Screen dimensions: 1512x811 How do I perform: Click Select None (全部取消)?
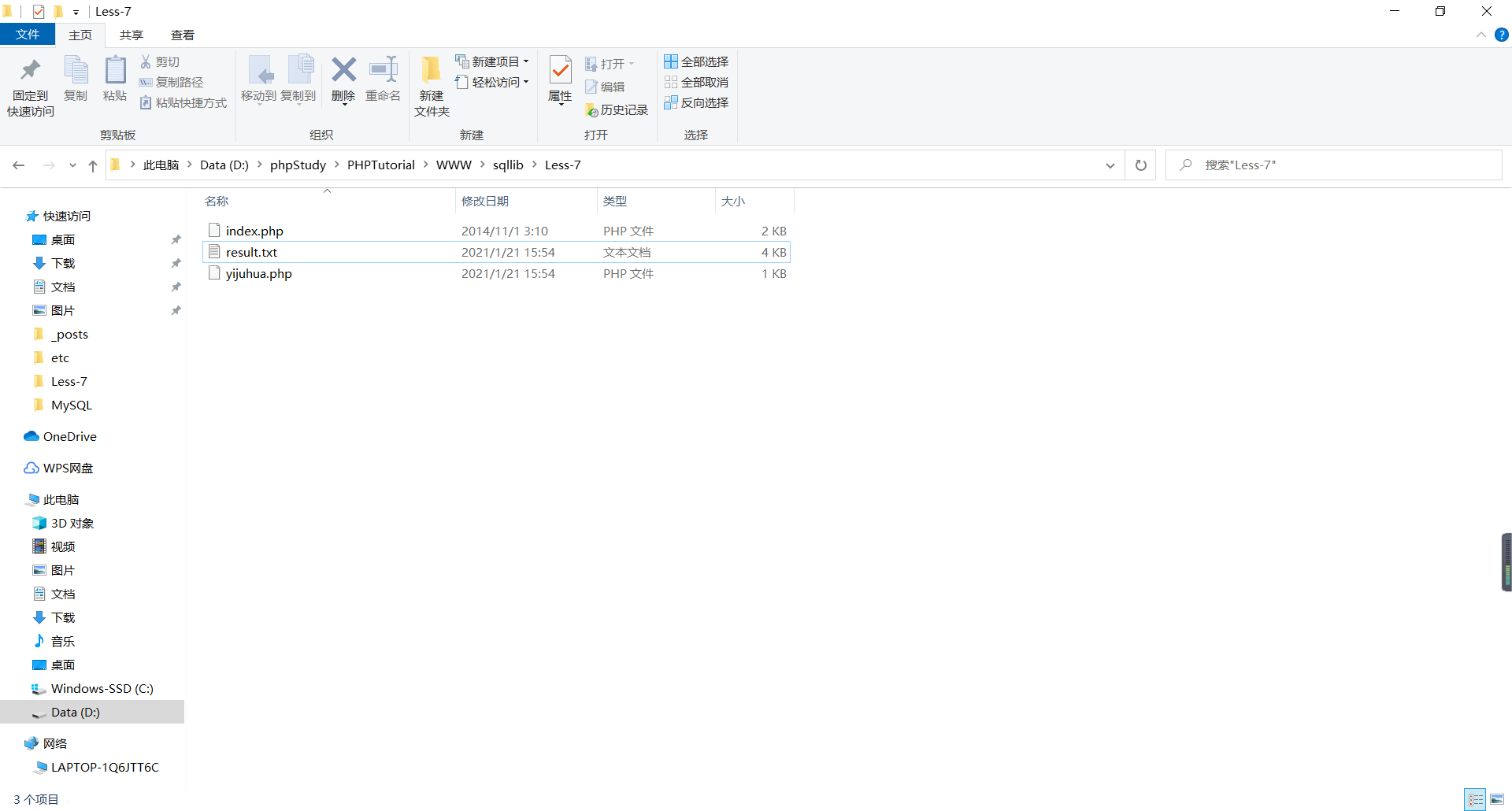[x=696, y=82]
